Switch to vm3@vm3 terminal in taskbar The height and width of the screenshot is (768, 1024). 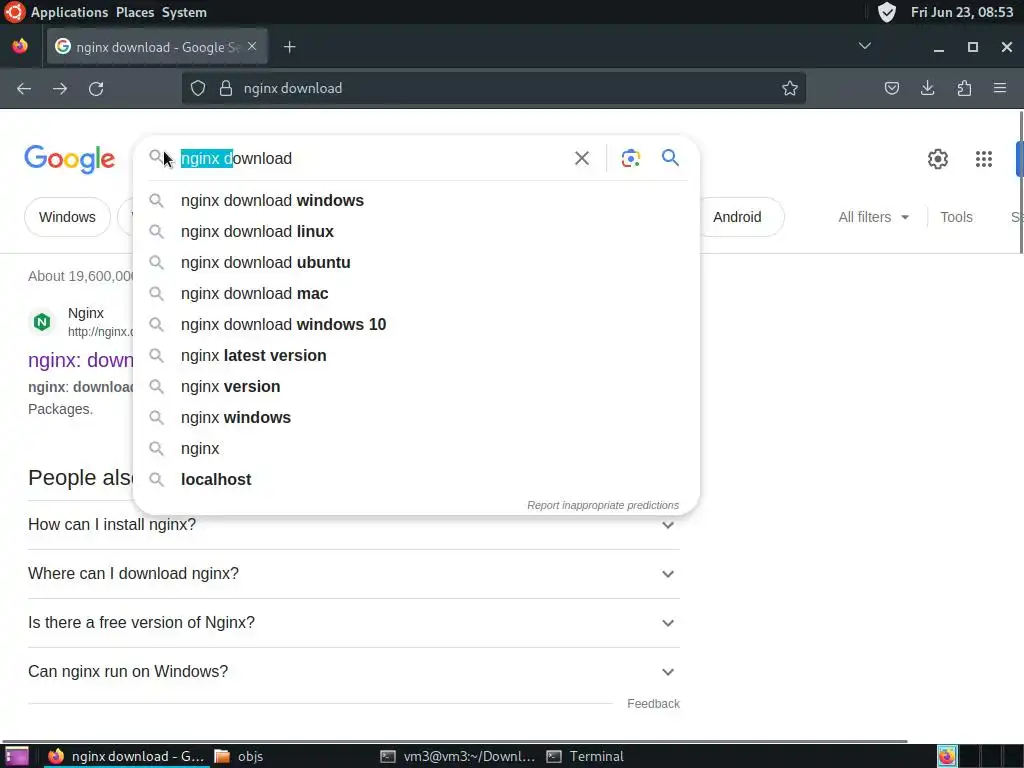point(458,756)
